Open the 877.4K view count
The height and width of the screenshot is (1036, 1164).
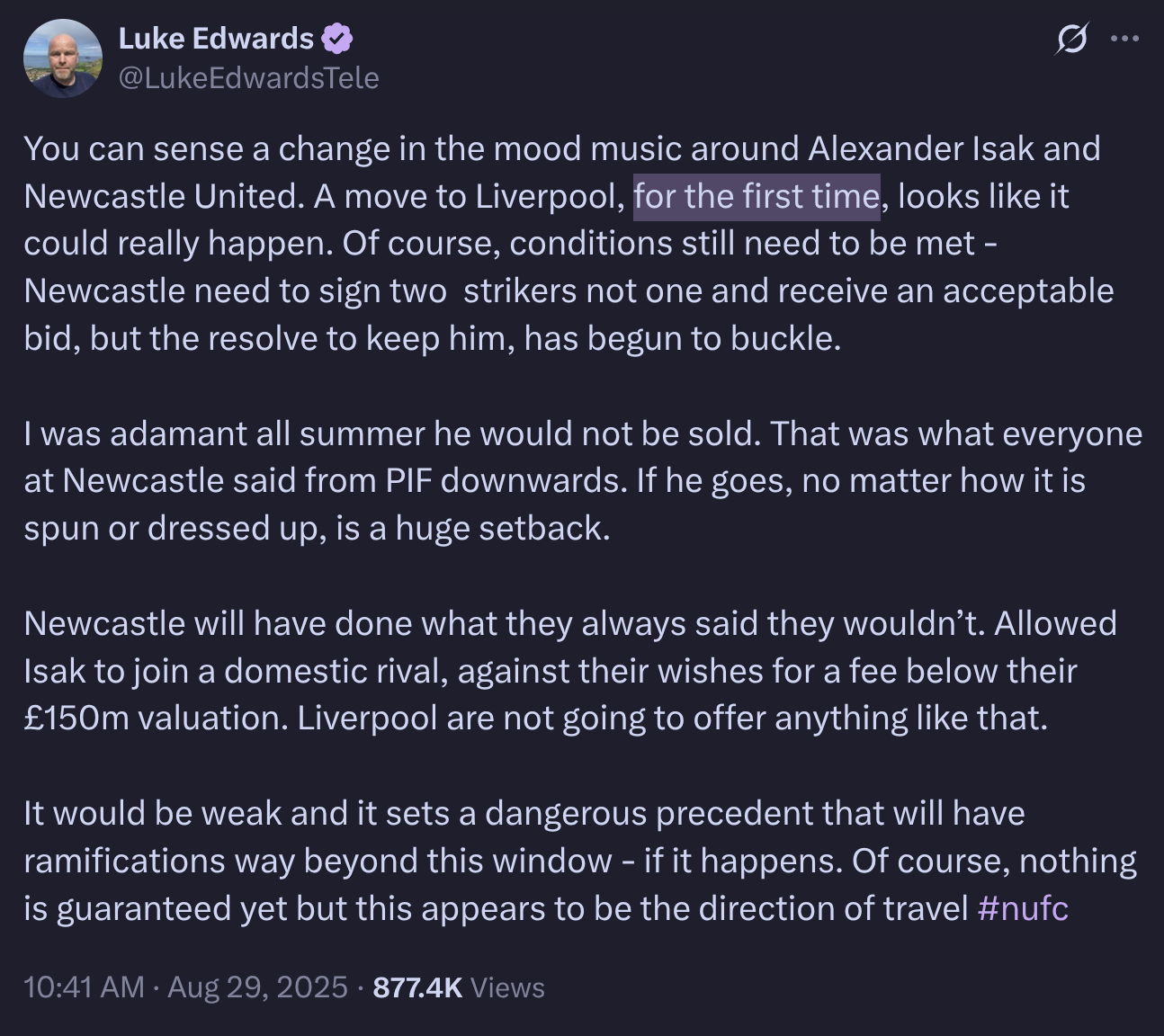417,987
